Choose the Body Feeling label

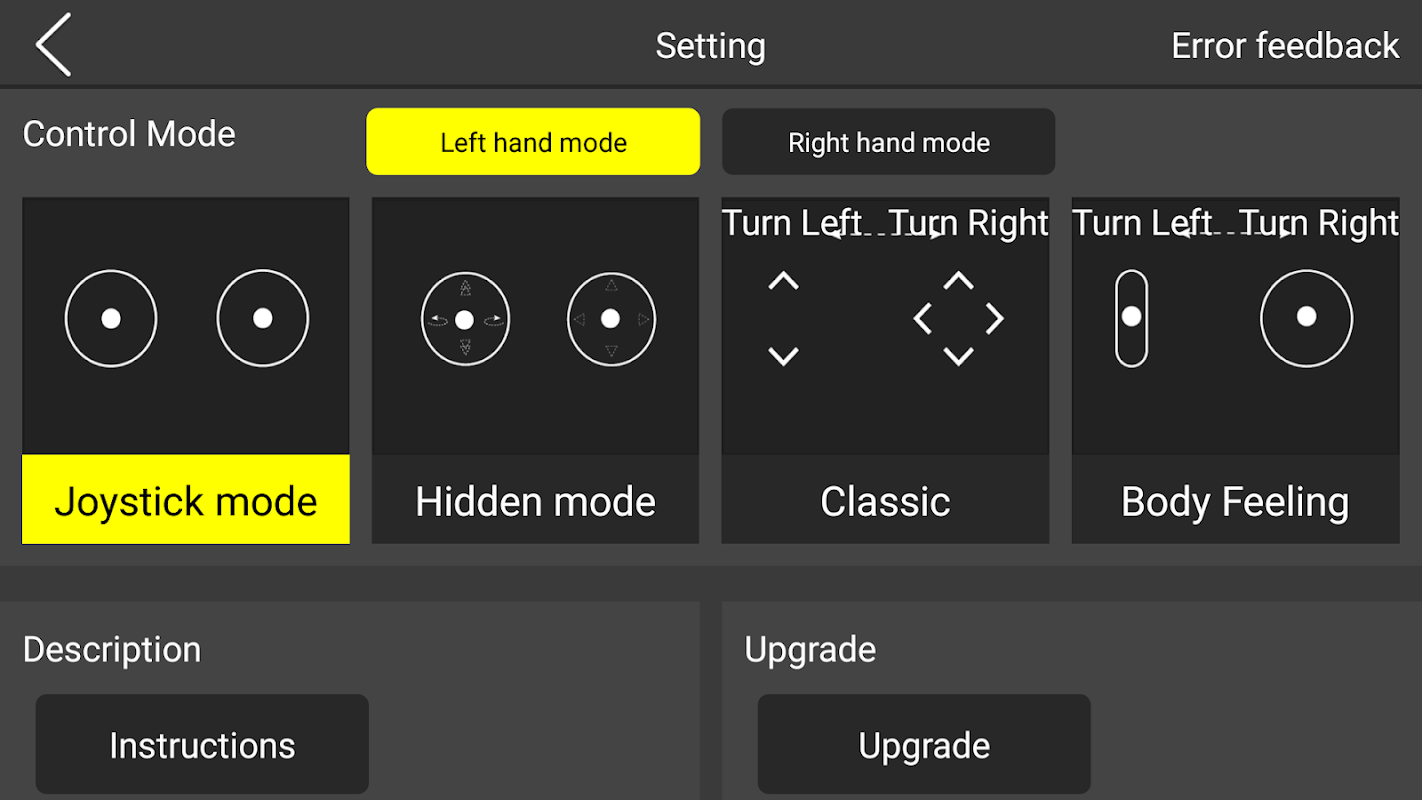point(1235,500)
